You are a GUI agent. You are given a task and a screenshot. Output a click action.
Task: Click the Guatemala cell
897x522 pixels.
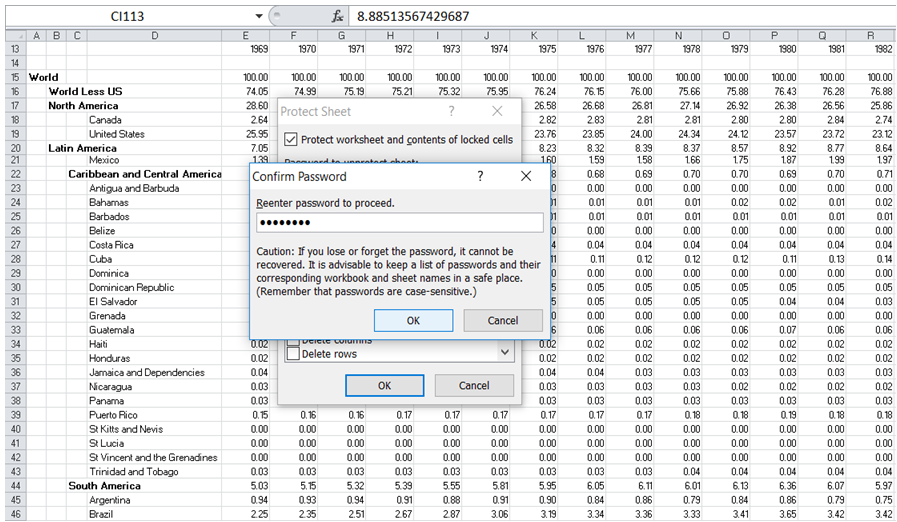pos(112,330)
